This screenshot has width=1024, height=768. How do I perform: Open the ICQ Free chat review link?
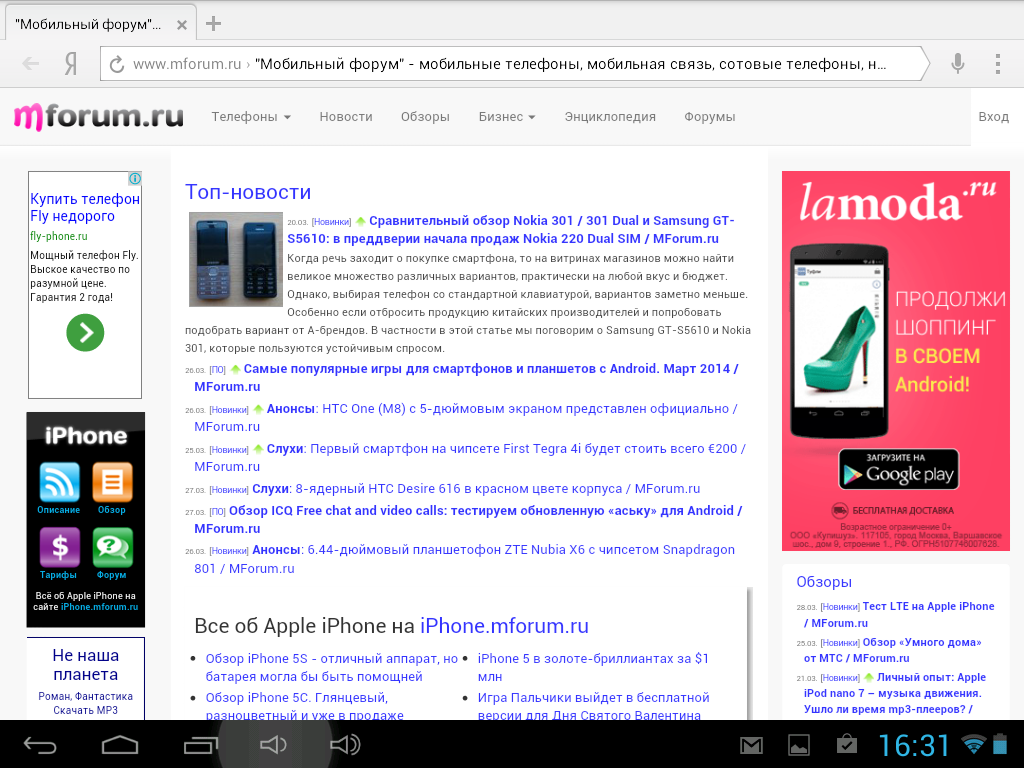468,519
